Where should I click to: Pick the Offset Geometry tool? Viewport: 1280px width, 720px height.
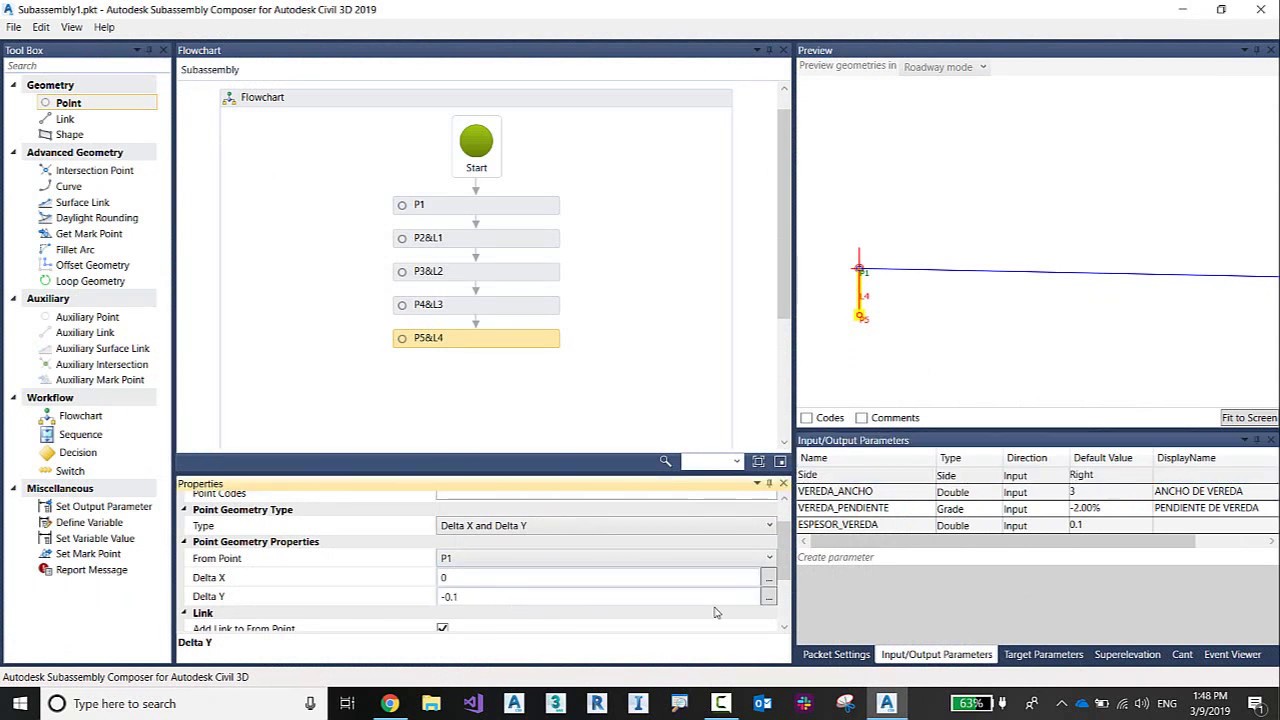coord(92,265)
